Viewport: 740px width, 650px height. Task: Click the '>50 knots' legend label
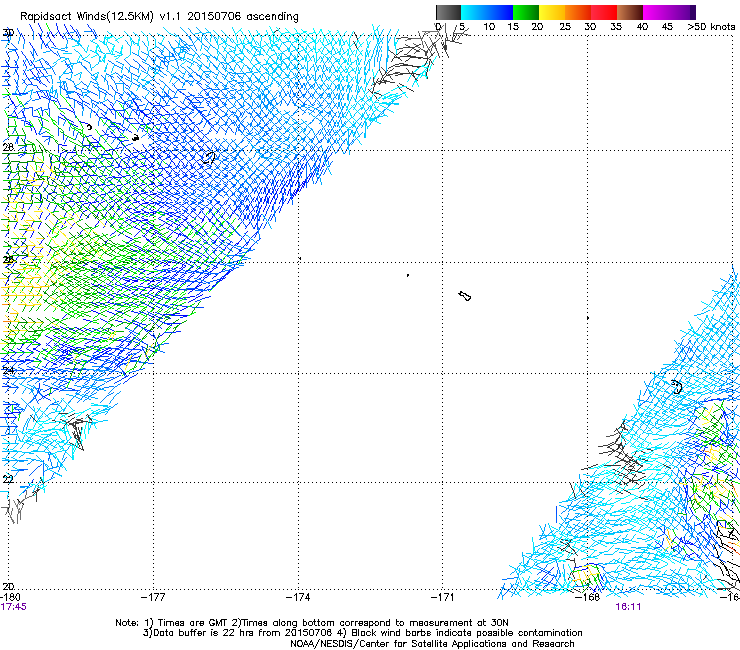pos(711,27)
